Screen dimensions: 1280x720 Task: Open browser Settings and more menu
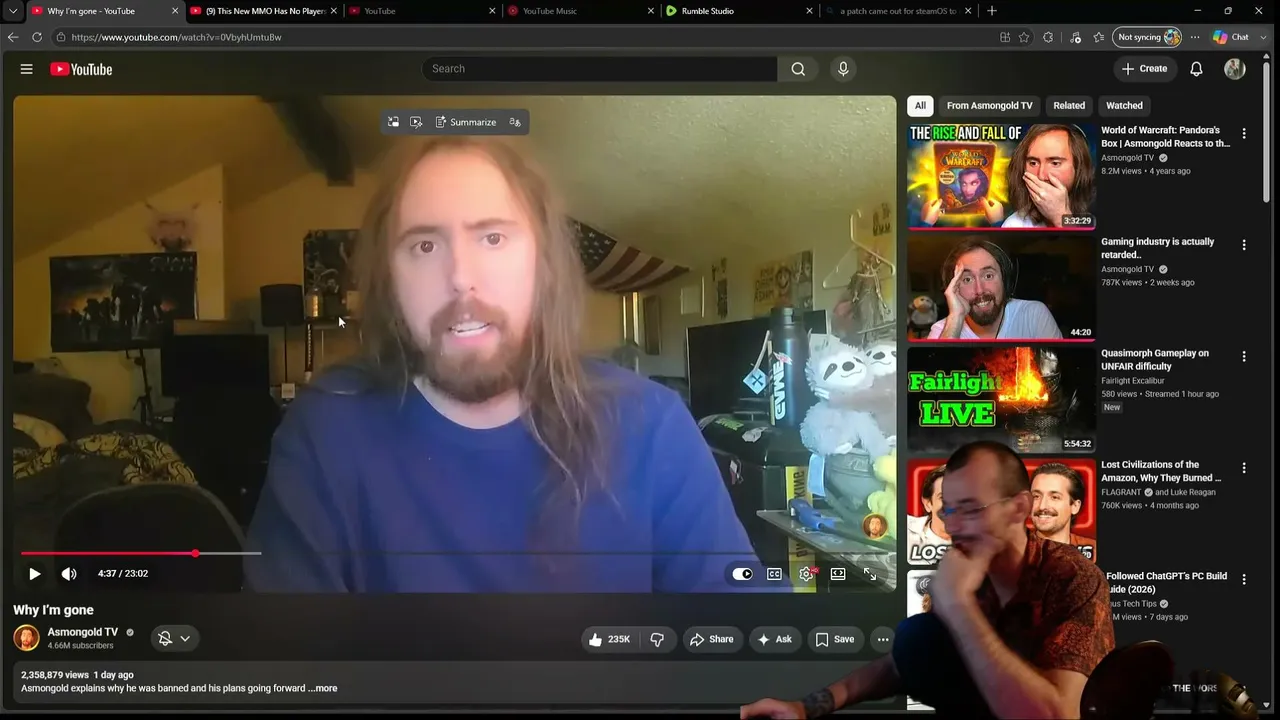(x=1195, y=37)
